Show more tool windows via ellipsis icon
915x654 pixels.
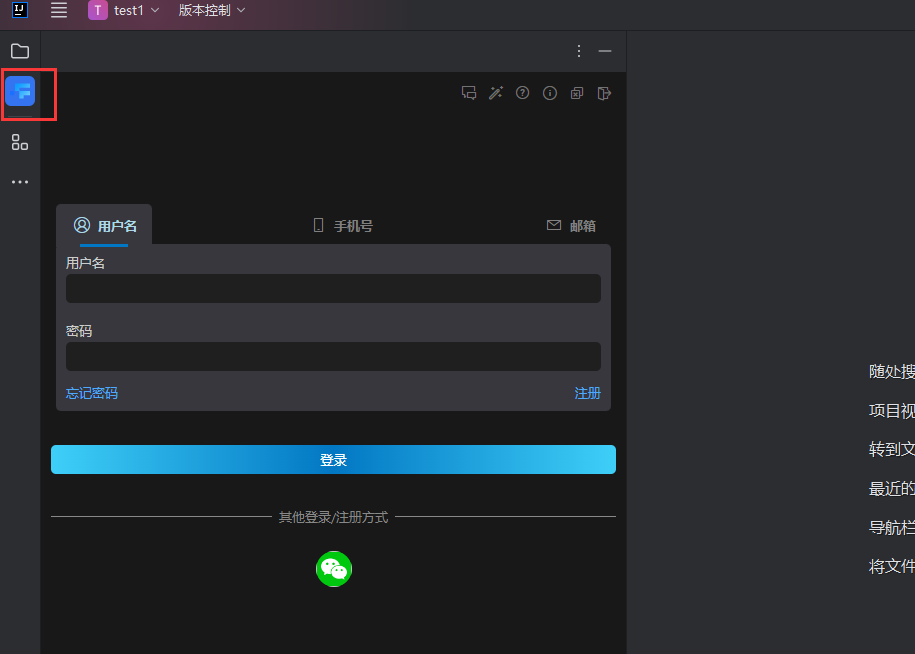tap(20, 182)
